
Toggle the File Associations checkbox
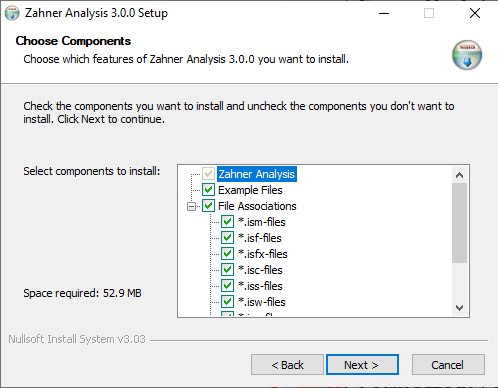(208, 206)
